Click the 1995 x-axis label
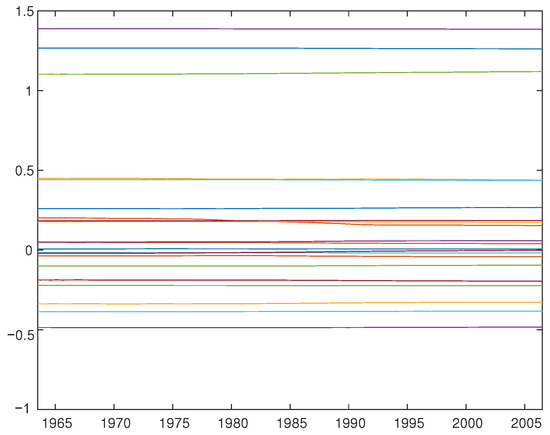The height and width of the screenshot is (435, 550). coord(409,423)
